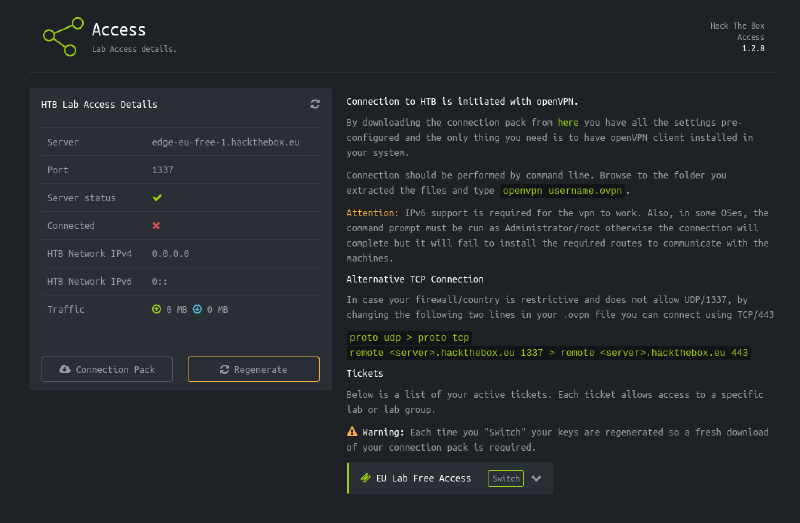Click the version number 1.2.8
The width and height of the screenshot is (800, 523).
click(753, 48)
